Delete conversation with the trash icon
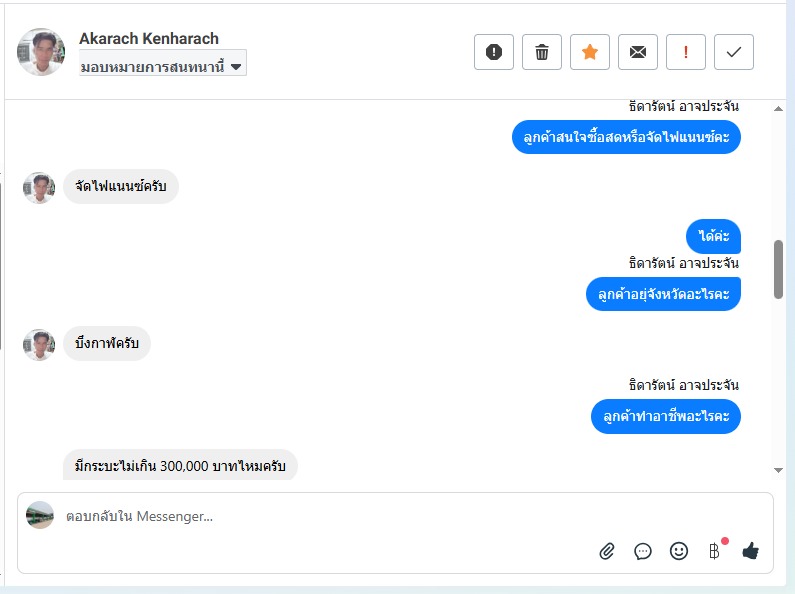Image resolution: width=795 pixels, height=594 pixels. coord(542,52)
